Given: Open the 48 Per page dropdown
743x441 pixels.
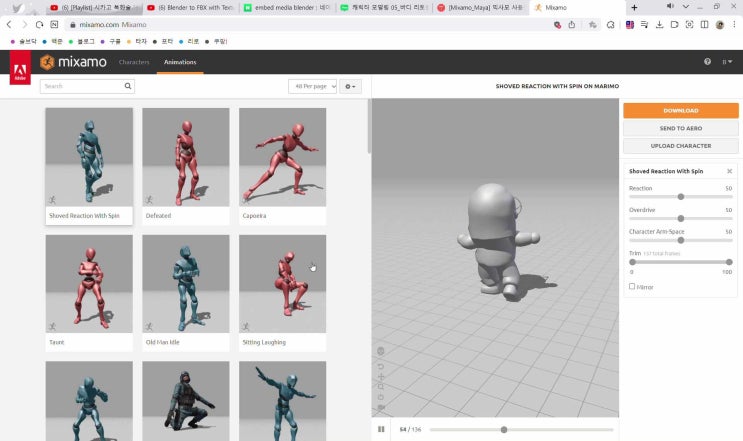Looking at the screenshot, I should pos(312,86).
